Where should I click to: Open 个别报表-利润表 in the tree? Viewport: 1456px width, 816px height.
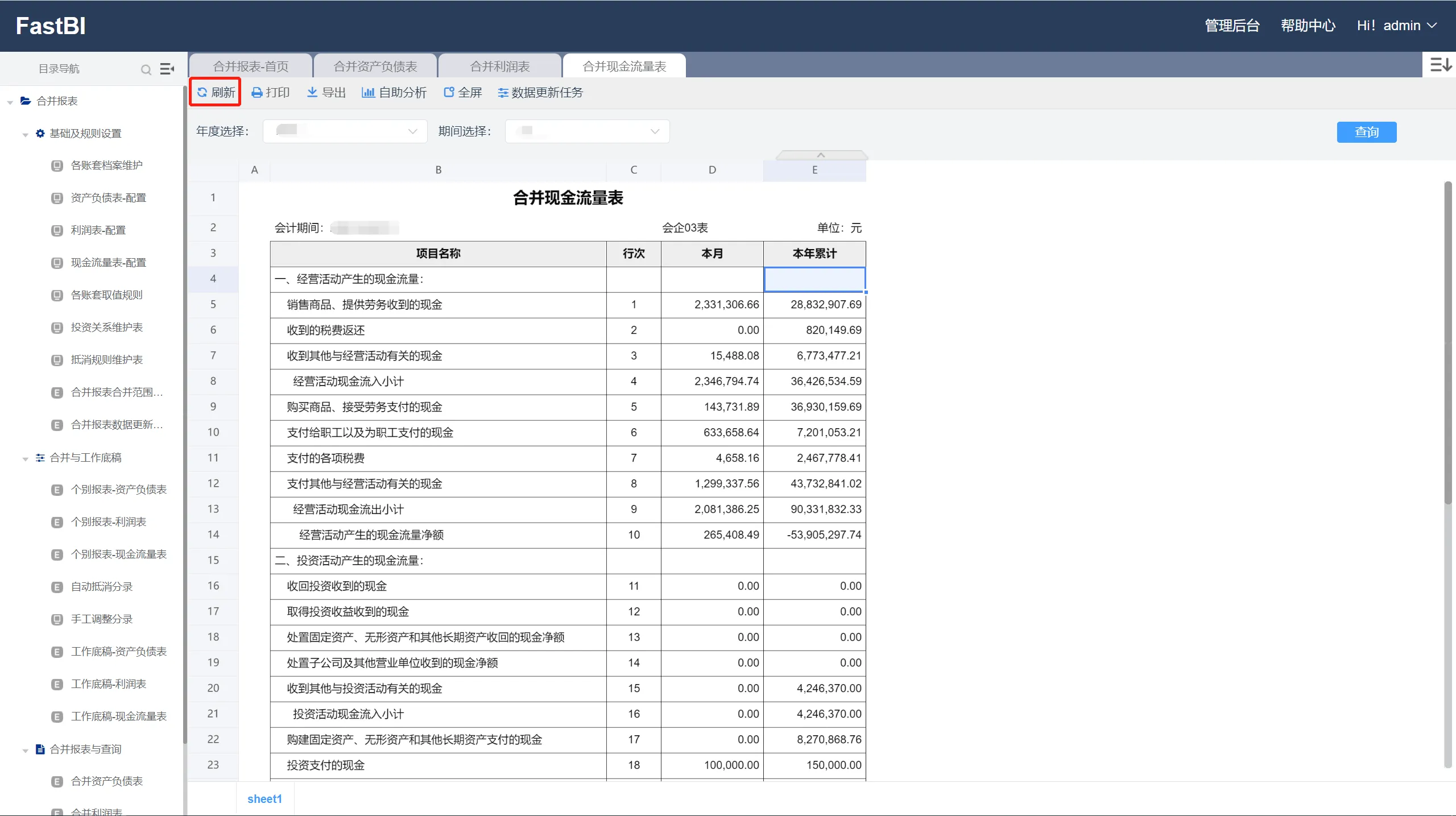(x=109, y=522)
